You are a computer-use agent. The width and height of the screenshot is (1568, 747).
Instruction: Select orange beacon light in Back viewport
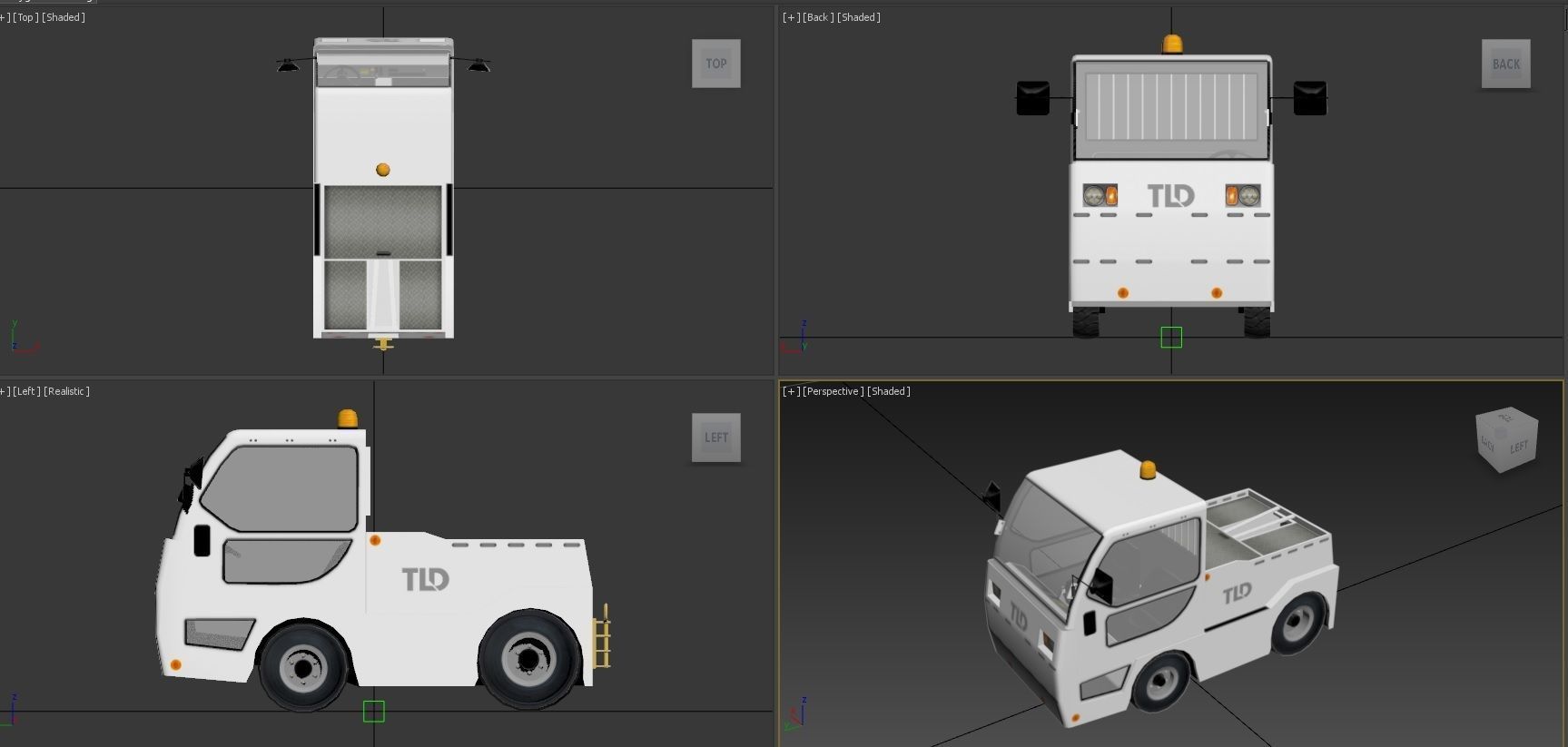pos(1172,44)
